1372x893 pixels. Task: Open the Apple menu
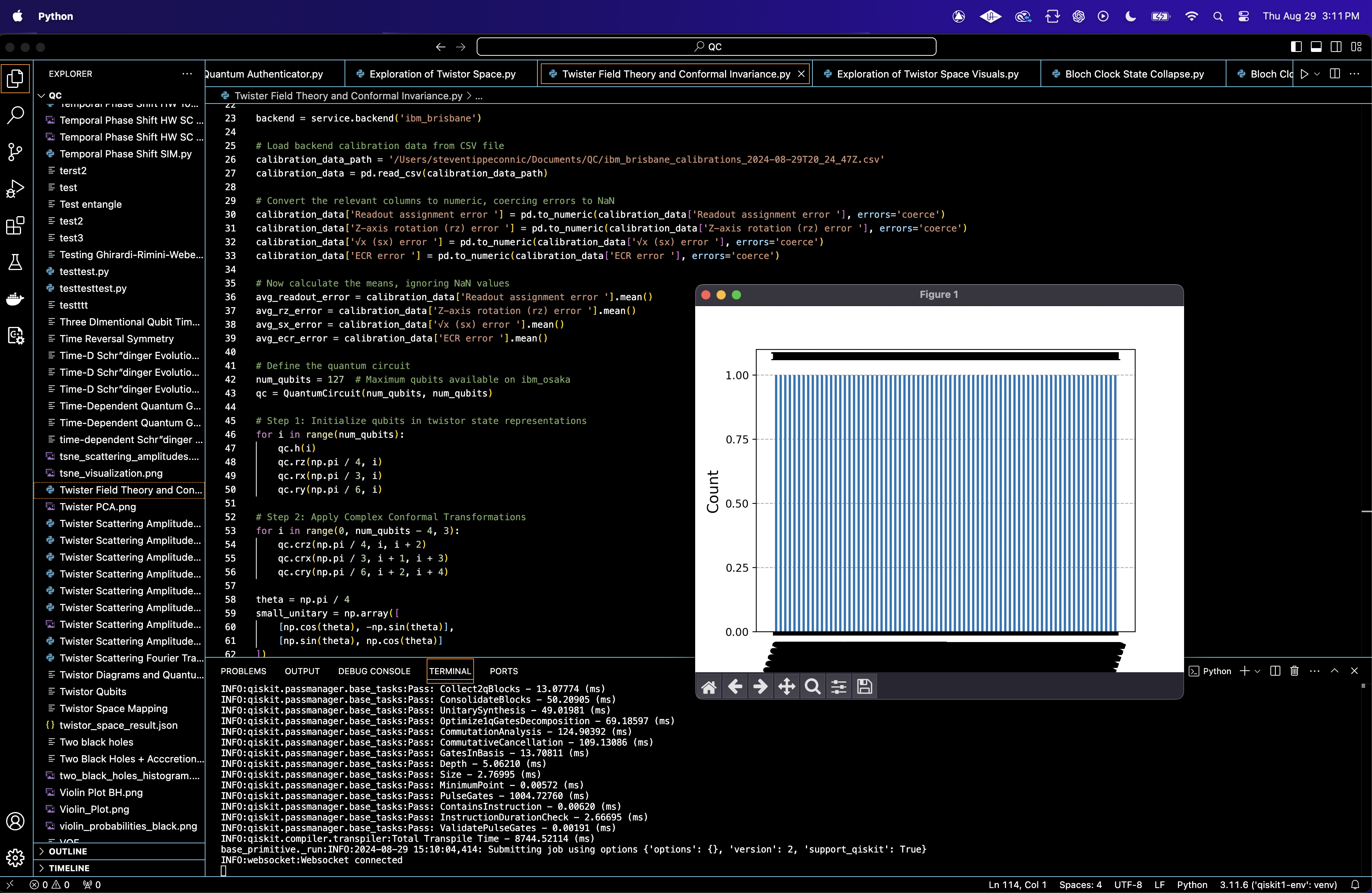pyautogui.click(x=18, y=16)
